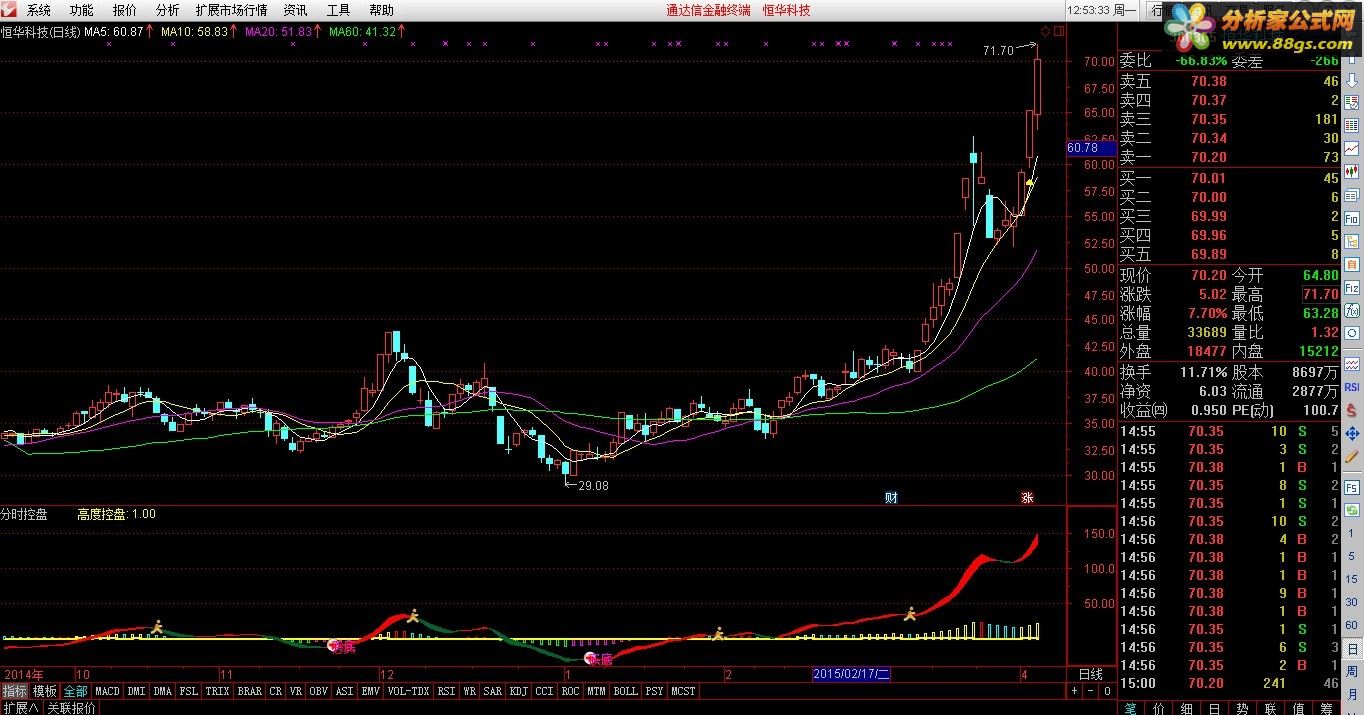Click the RSI icon in right sidebar
The height and width of the screenshot is (715, 1364).
point(1351,386)
